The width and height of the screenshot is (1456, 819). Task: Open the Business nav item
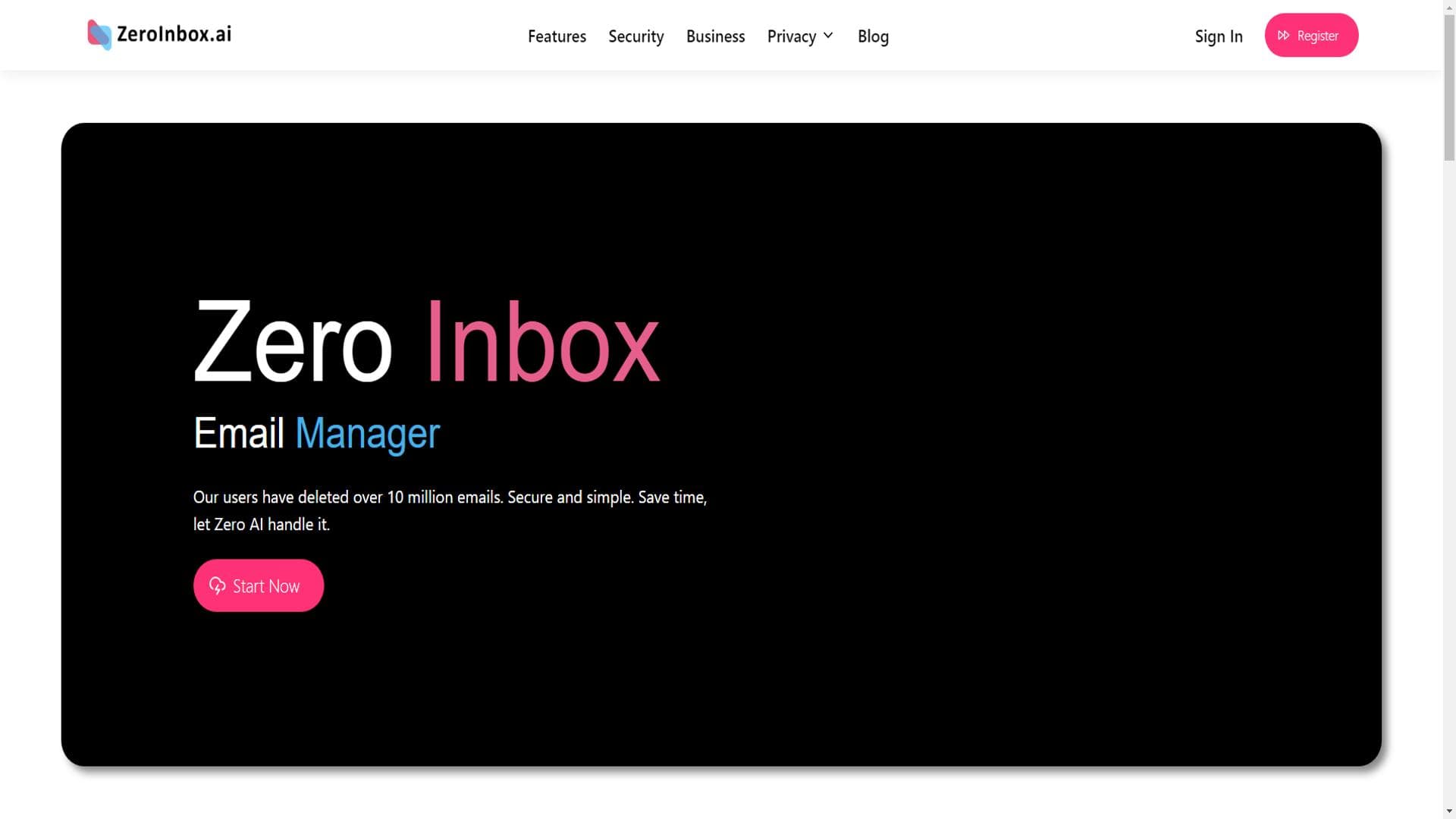coord(715,36)
